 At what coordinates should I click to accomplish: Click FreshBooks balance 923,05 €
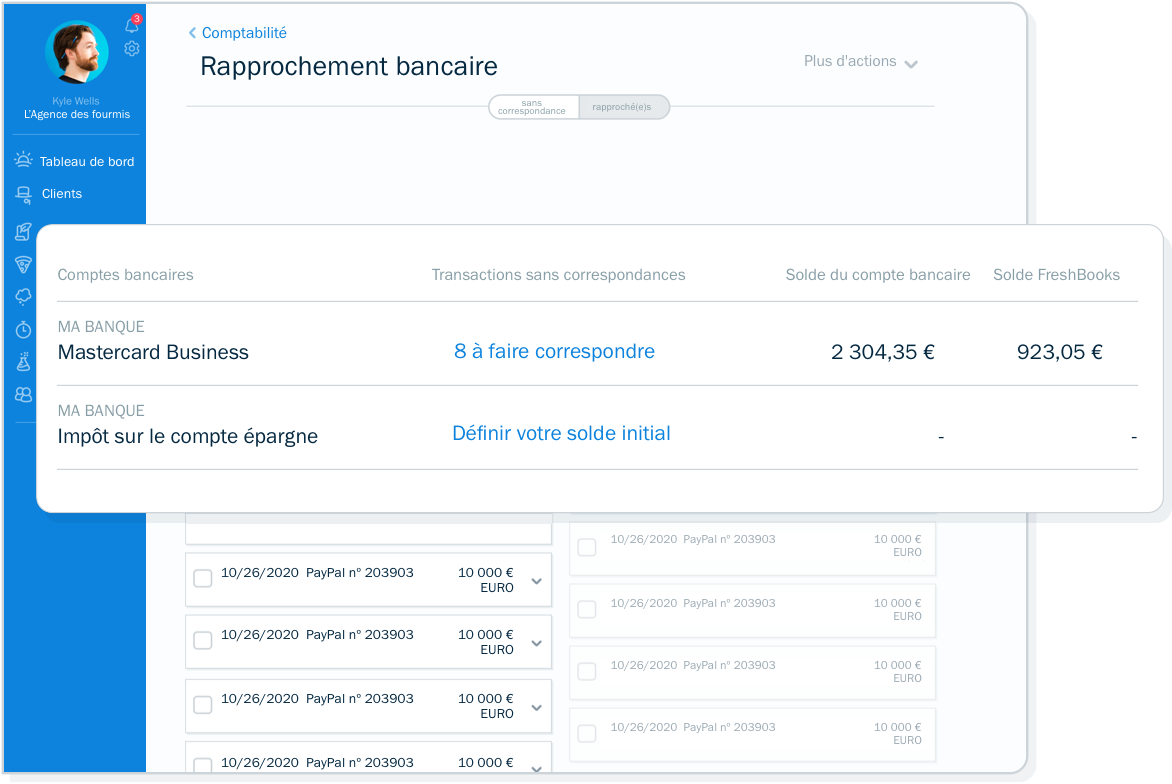coord(1060,352)
